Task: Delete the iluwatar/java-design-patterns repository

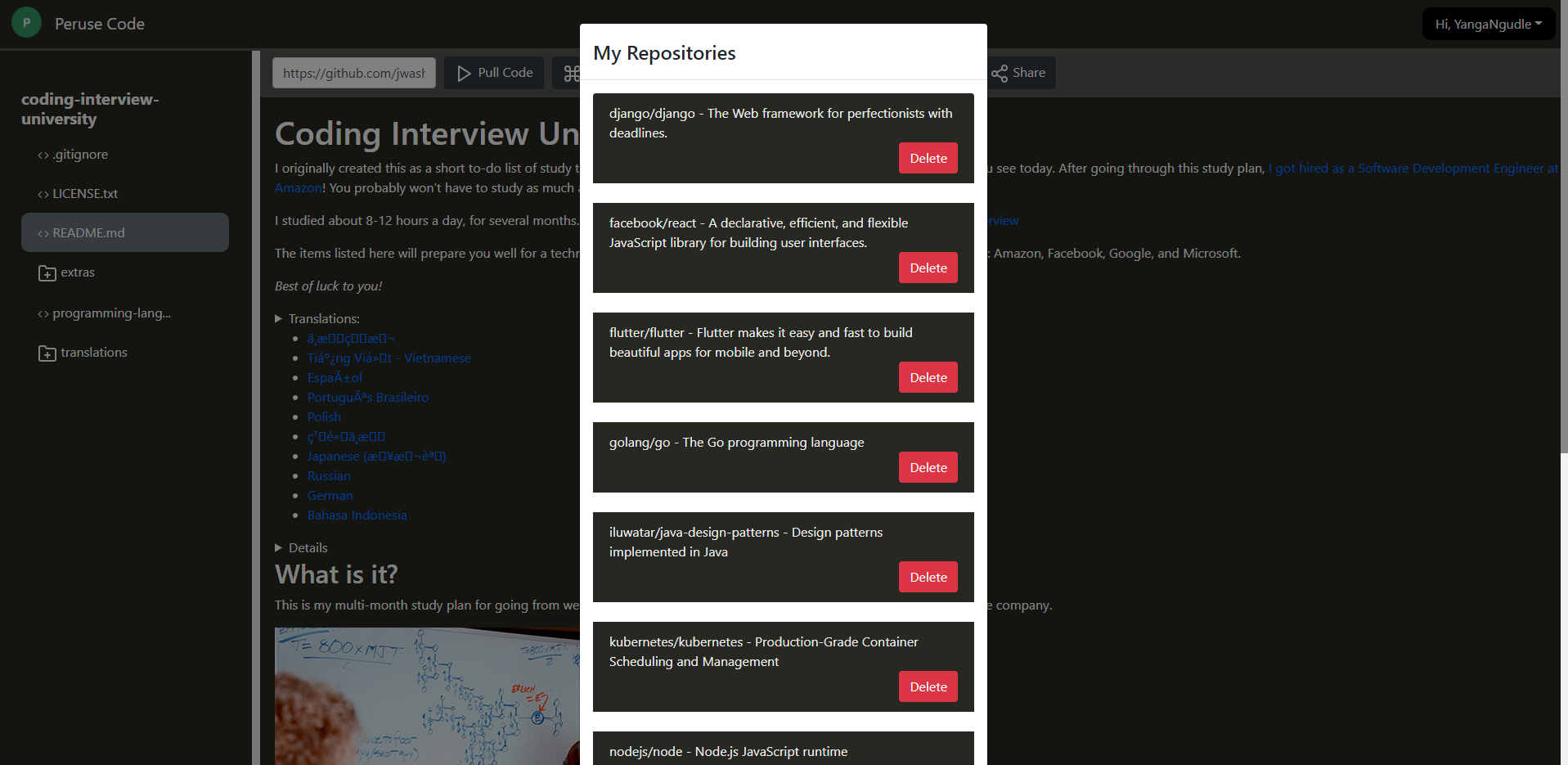Action: coord(928,577)
